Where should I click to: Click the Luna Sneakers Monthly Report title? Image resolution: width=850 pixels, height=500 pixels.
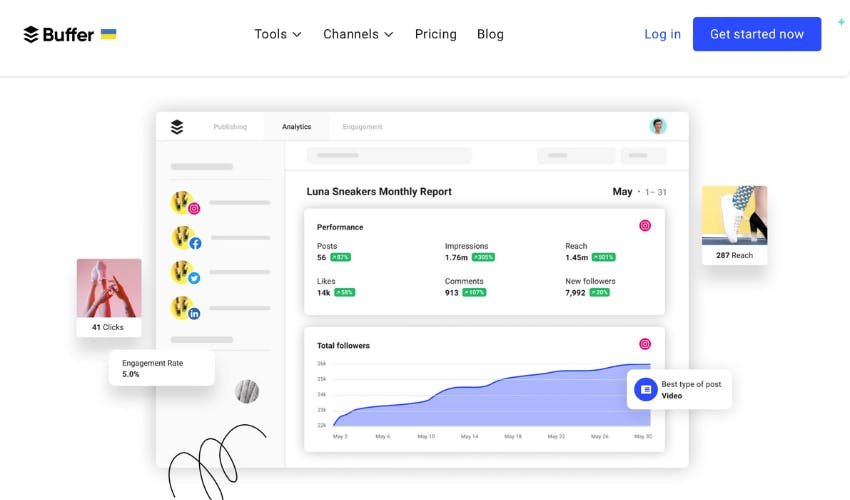[379, 191]
